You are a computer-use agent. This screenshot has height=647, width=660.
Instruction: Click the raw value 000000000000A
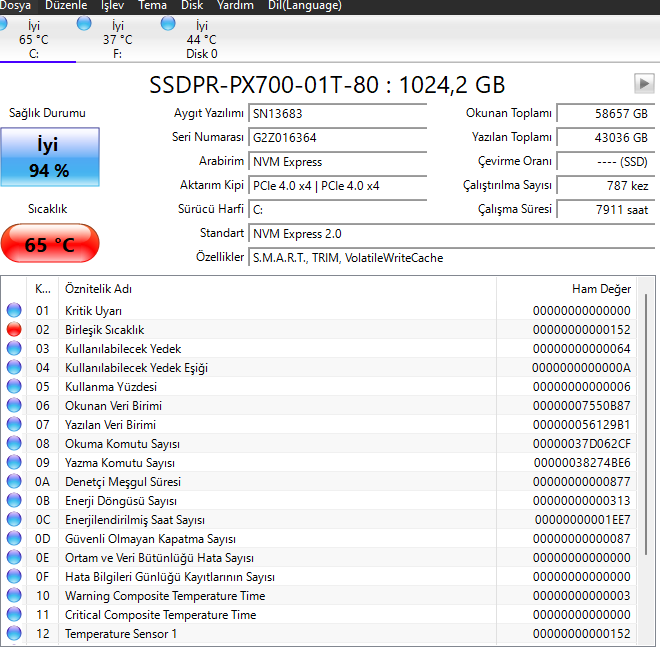581,368
